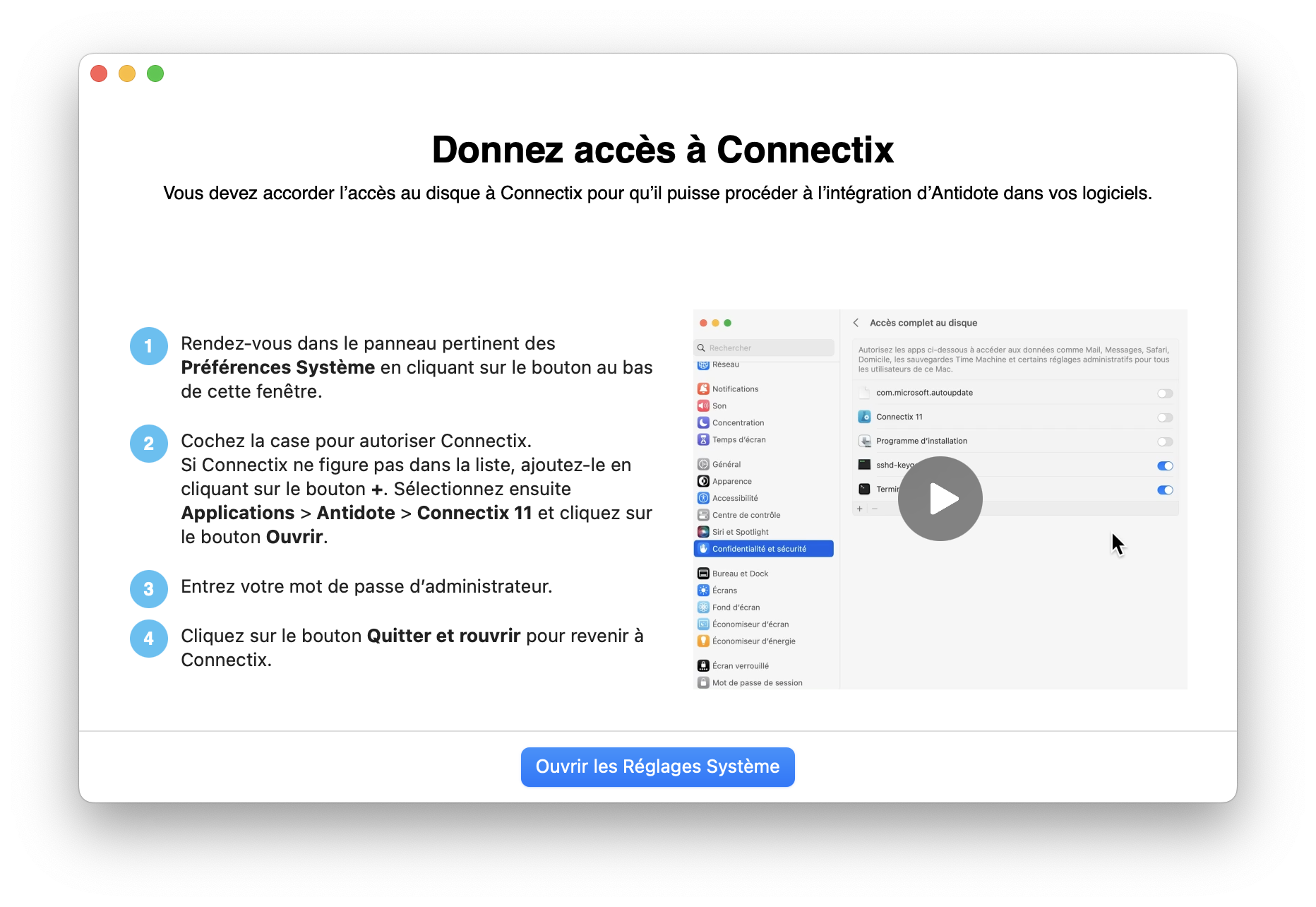Image resolution: width=1316 pixels, height=907 pixels.
Task: Select the Général gear icon
Action: 703,464
